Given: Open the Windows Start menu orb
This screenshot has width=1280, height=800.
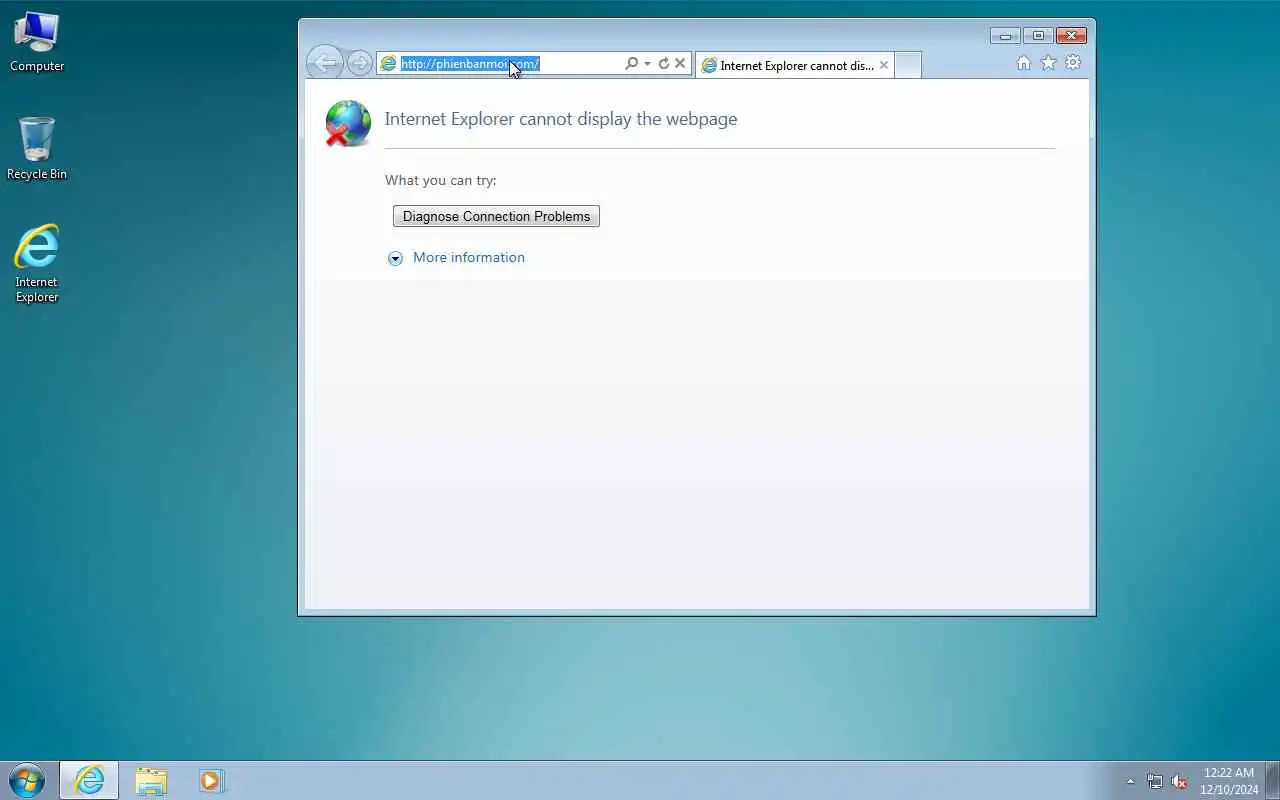Looking at the screenshot, I should click(27, 780).
